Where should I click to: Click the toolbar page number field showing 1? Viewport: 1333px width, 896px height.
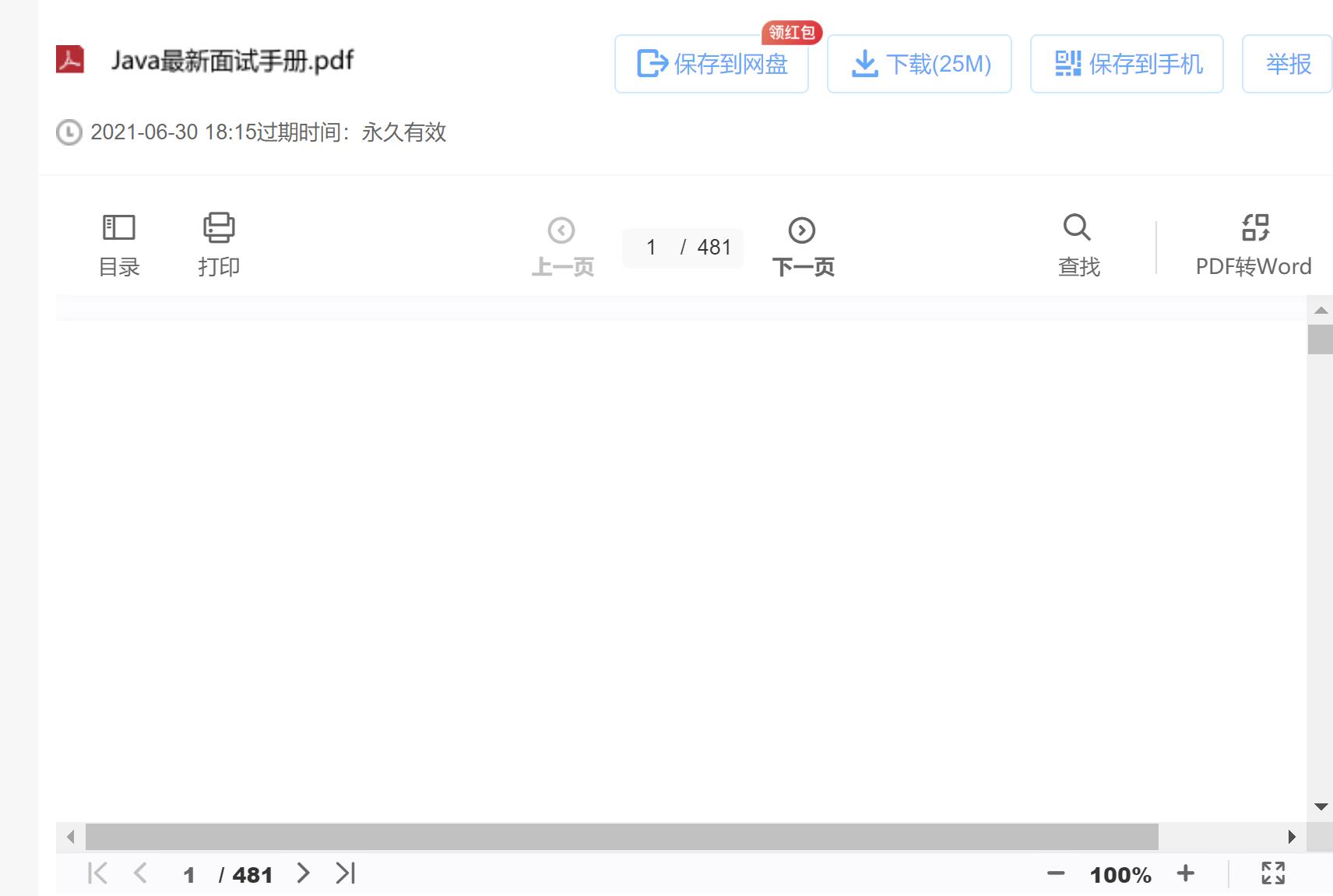(651, 248)
